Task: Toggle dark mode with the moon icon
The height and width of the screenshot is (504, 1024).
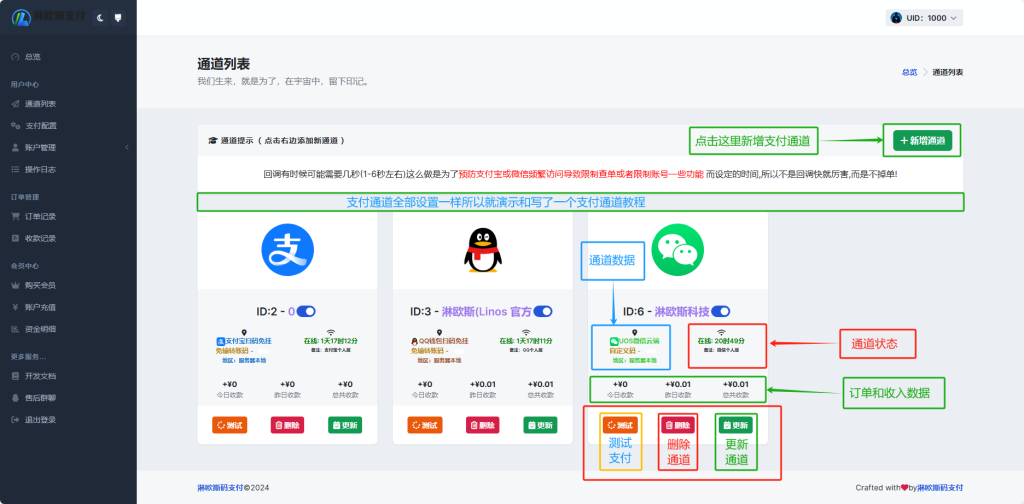Action: (100, 18)
